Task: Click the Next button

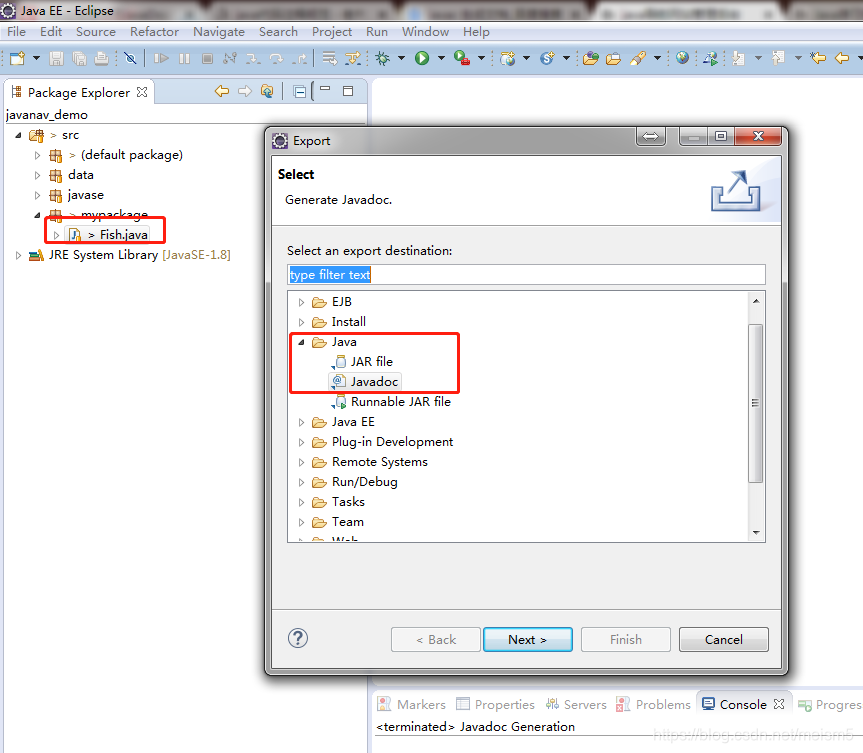Action: point(527,640)
